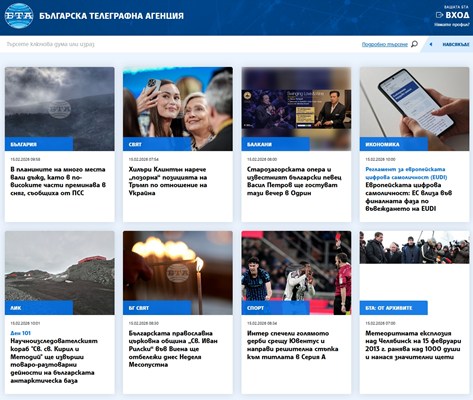Open the СПОРТ category tag
Viewport: 473px width, 400px height.
[x=275, y=308]
